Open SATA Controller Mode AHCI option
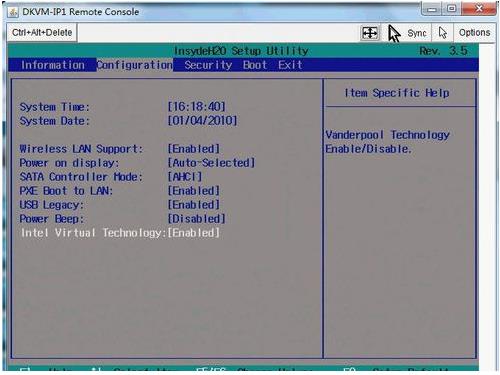Viewport: 500px width, 375px height. coord(185,177)
